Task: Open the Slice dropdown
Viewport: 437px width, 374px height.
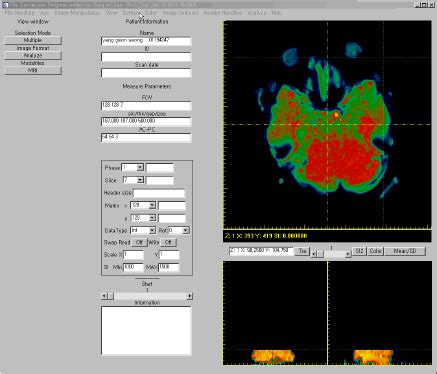Action: [140, 180]
